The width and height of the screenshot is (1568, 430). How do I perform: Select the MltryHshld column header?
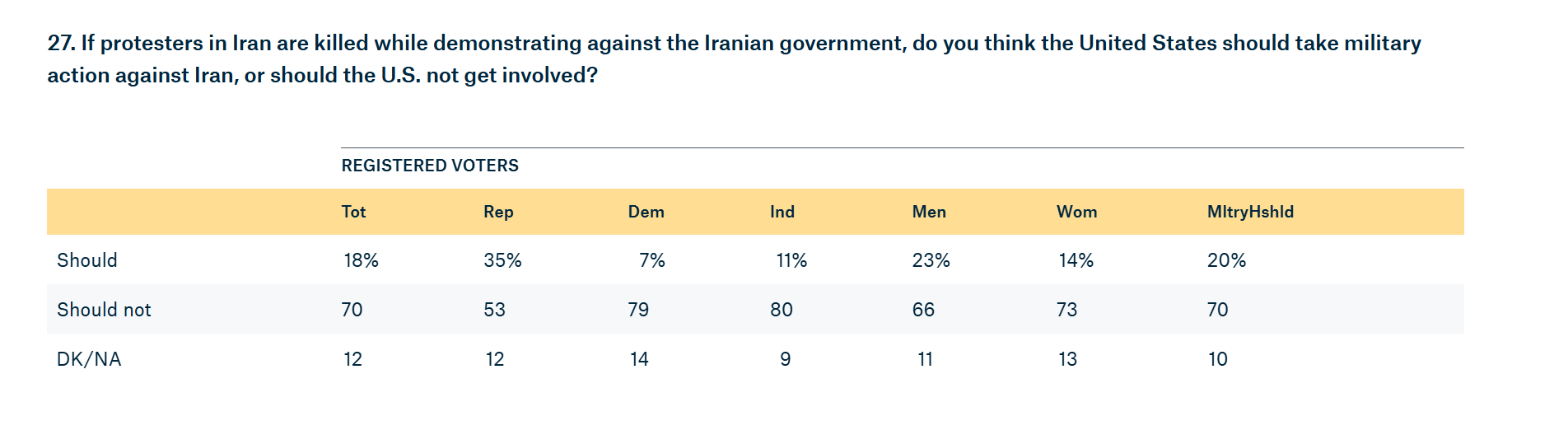1250,212
